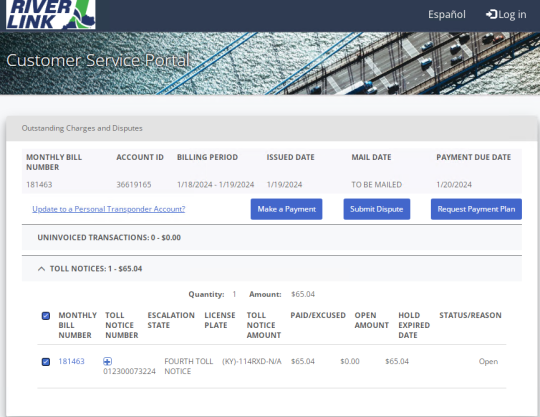Click the Customer Service Portal banner image
The image size is (540, 417).
270,63
